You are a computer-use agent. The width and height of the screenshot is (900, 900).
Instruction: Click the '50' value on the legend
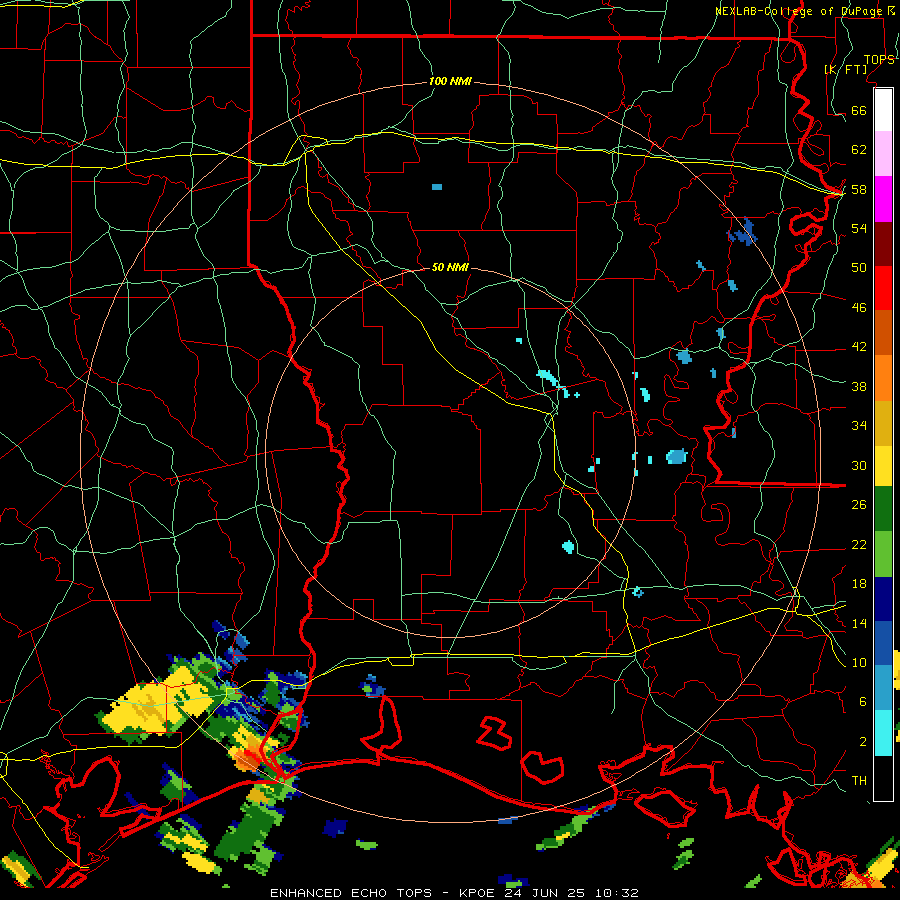point(859,268)
